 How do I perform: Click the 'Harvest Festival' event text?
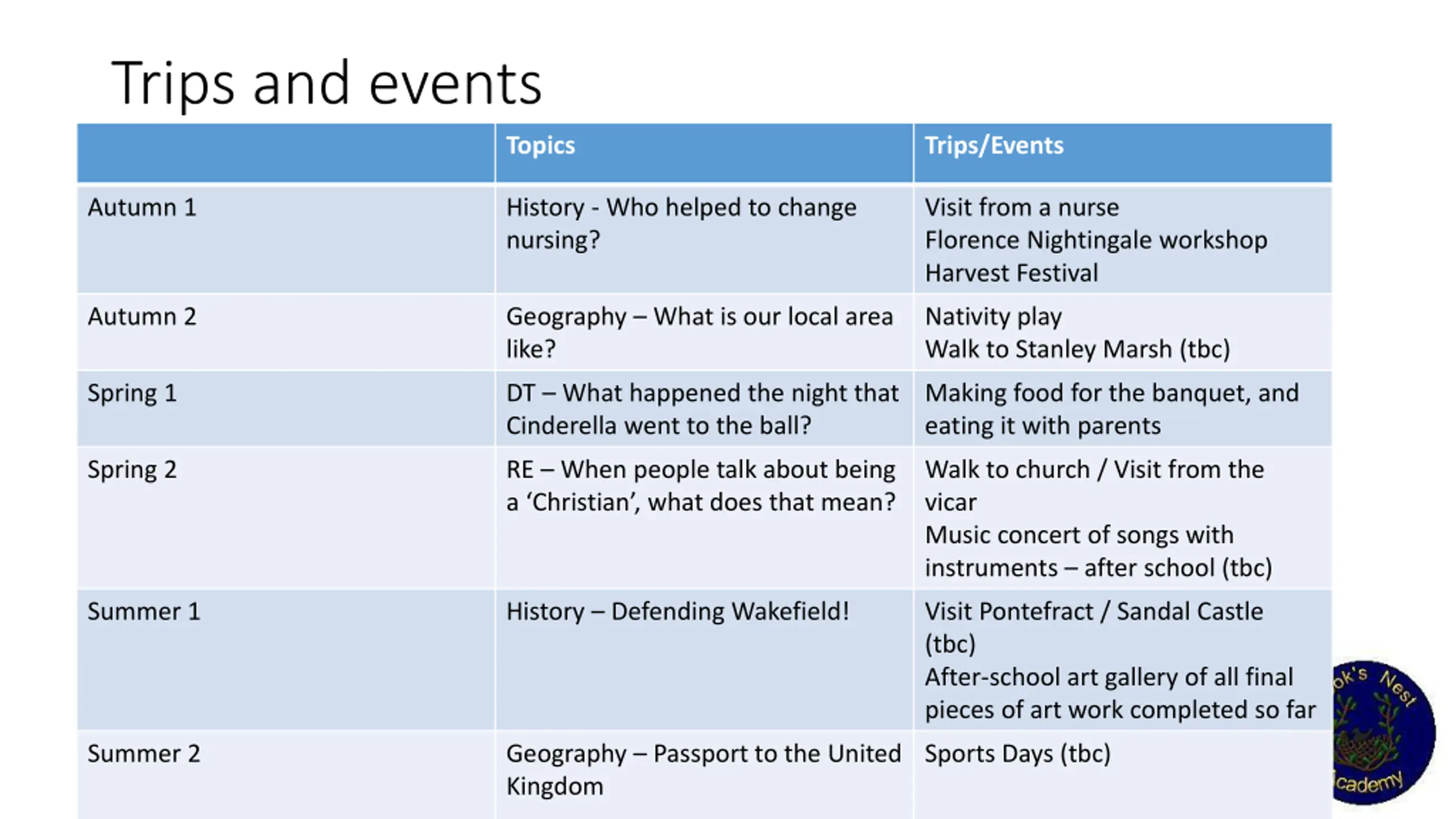[x=1011, y=274]
